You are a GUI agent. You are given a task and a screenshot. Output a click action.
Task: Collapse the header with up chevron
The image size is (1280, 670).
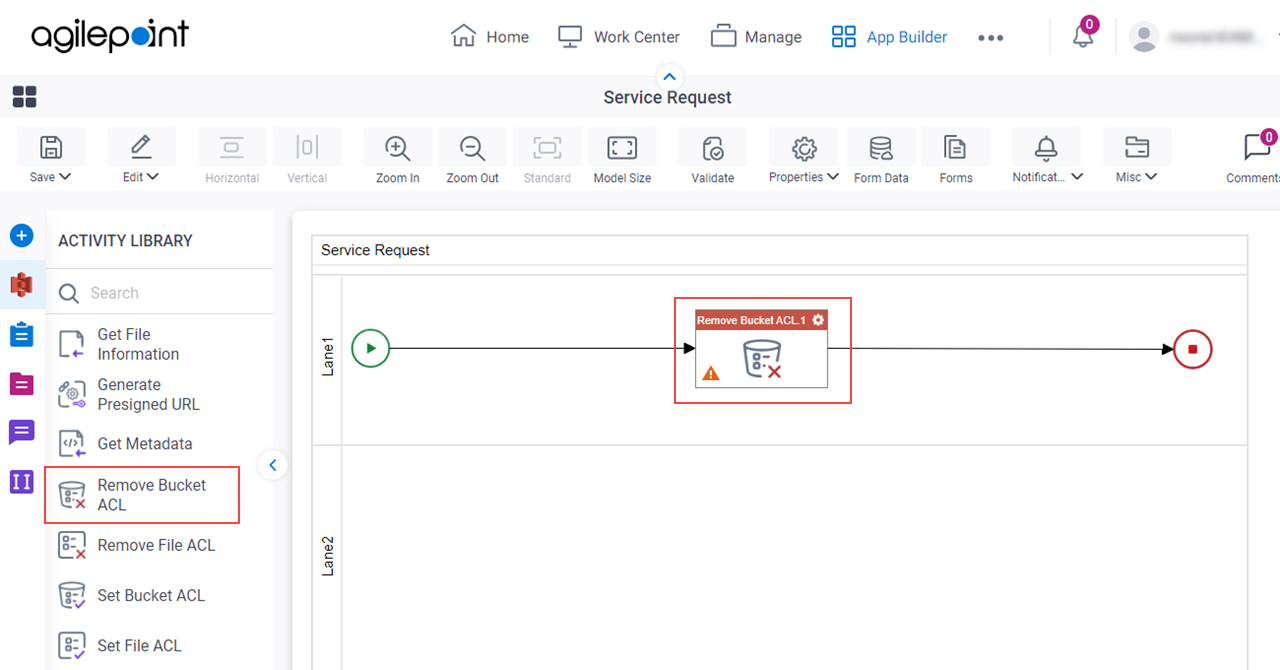[x=670, y=76]
